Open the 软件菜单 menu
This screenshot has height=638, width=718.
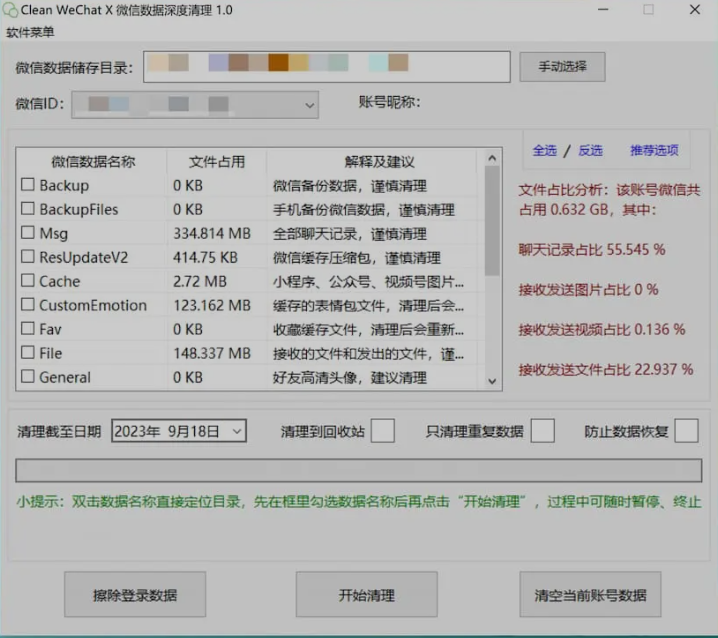[x=30, y=32]
